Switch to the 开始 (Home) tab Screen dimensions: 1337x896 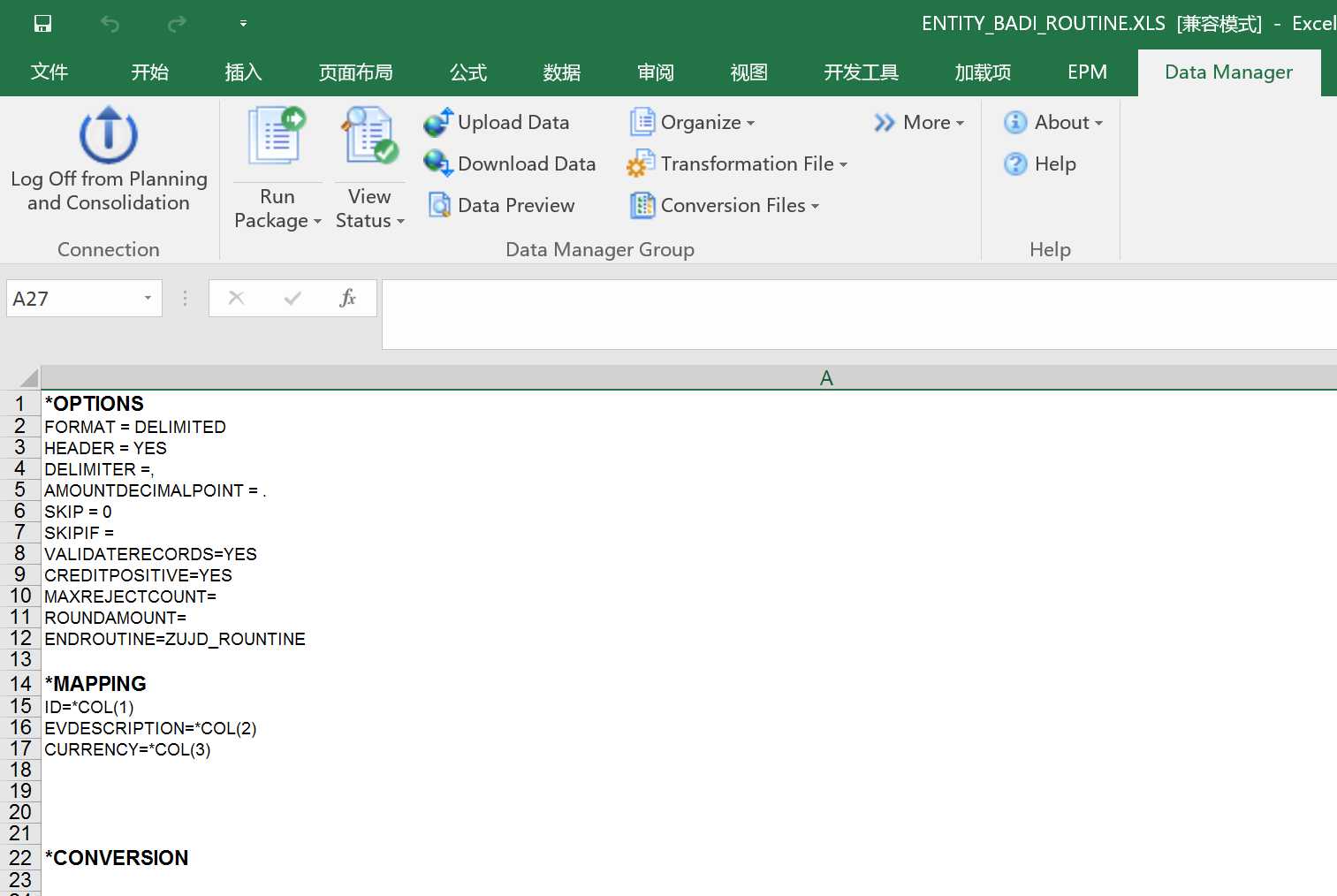point(150,72)
